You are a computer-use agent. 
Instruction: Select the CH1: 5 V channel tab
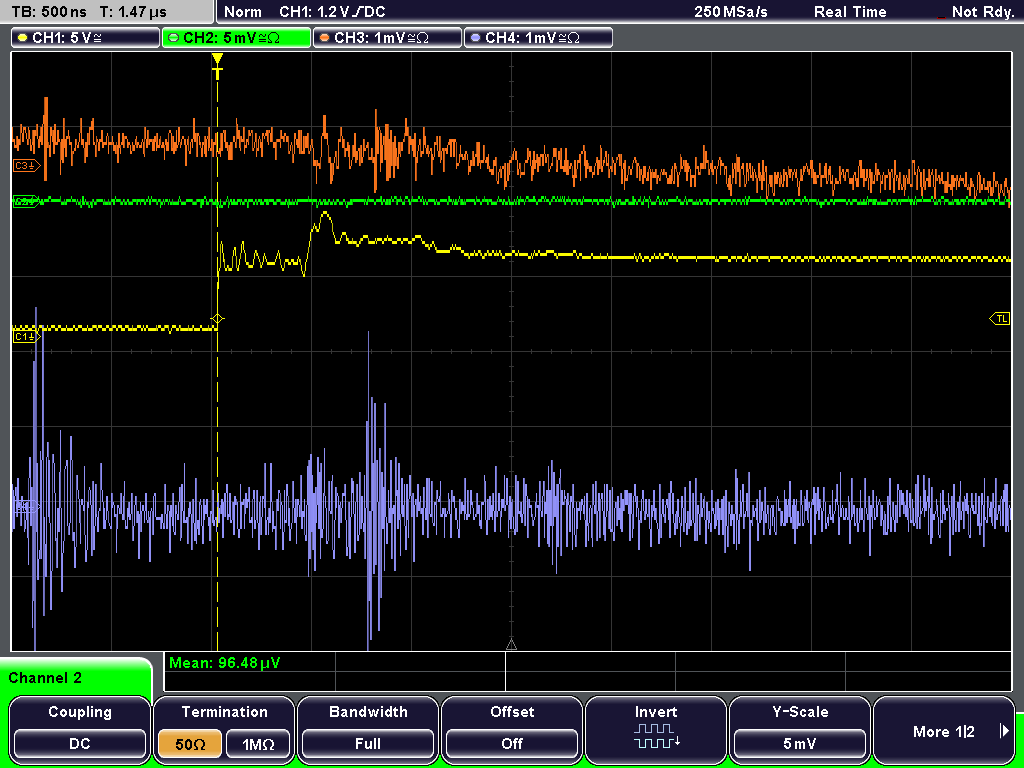point(86,38)
